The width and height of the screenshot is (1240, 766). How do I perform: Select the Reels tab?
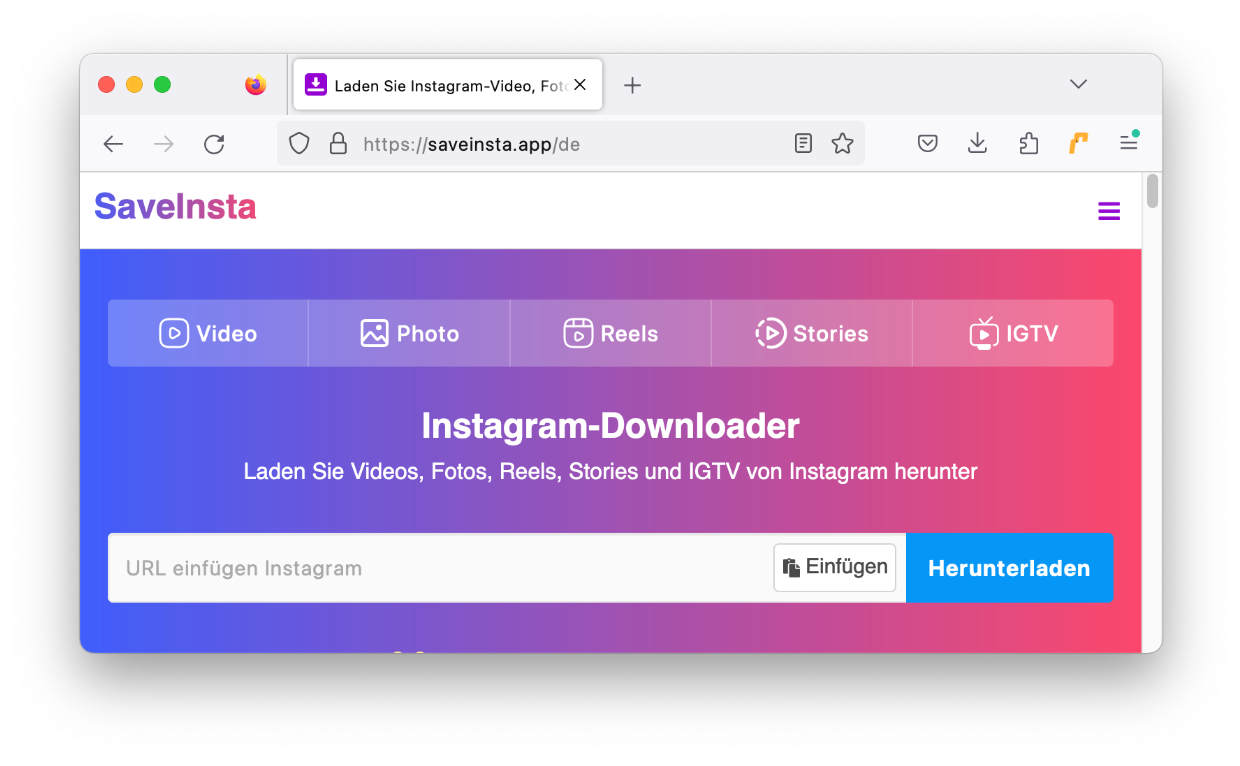pos(611,333)
